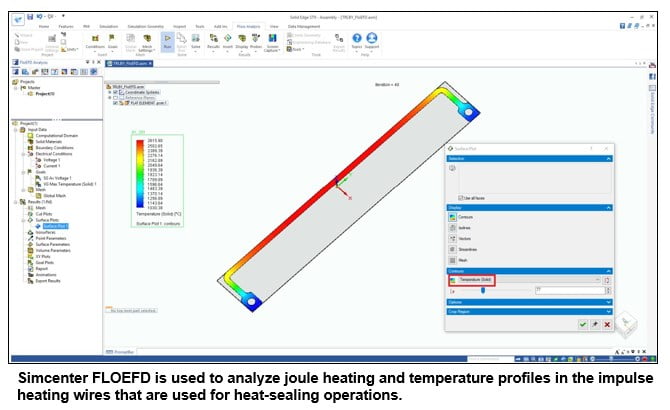The width and height of the screenshot is (670, 410).
Task: Expand the Options section header
Action: coord(529,302)
